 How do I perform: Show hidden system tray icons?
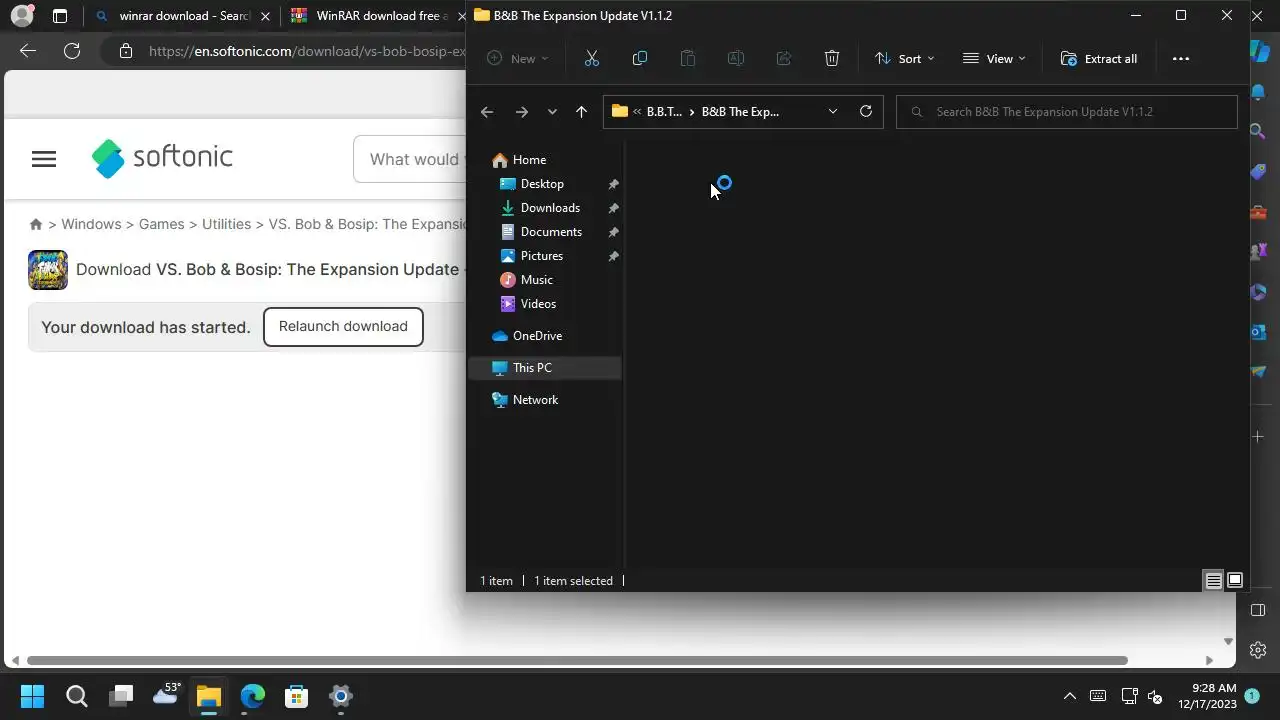click(1069, 696)
